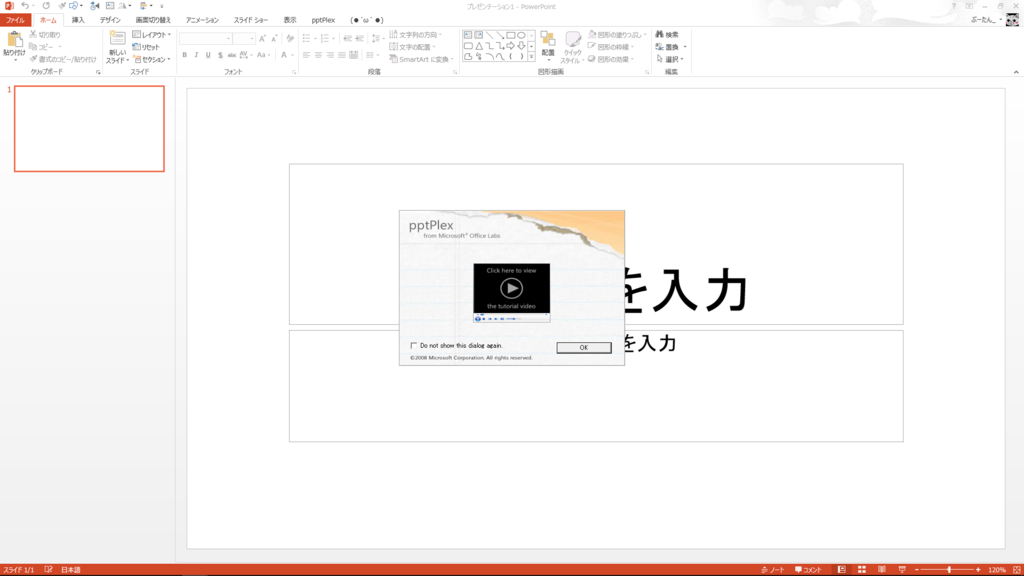Switch to the Slide Show (スライド ショー) tab
The width and height of the screenshot is (1024, 576).
251,20
